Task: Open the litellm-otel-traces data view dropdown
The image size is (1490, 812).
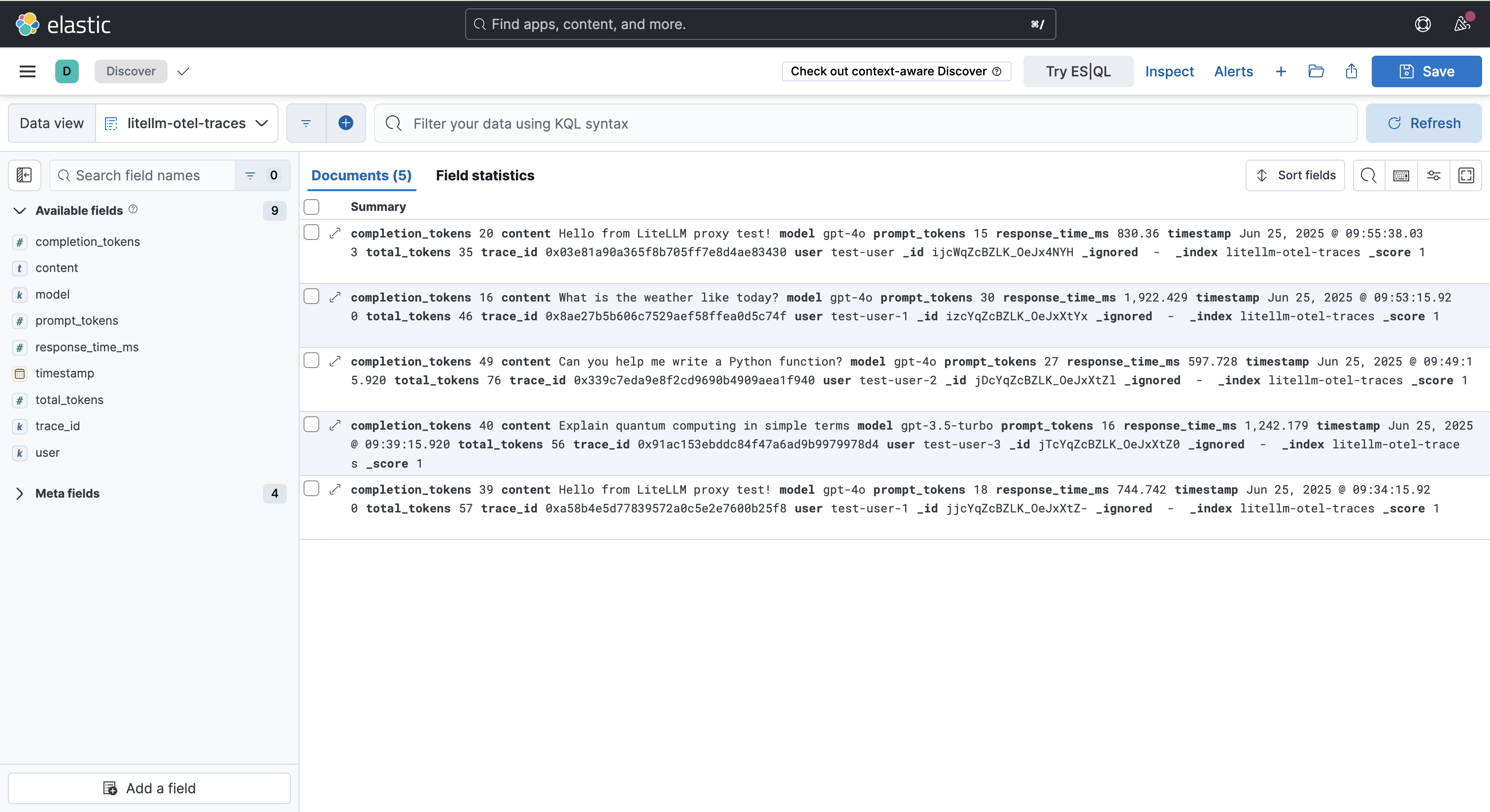Action: 186,123
